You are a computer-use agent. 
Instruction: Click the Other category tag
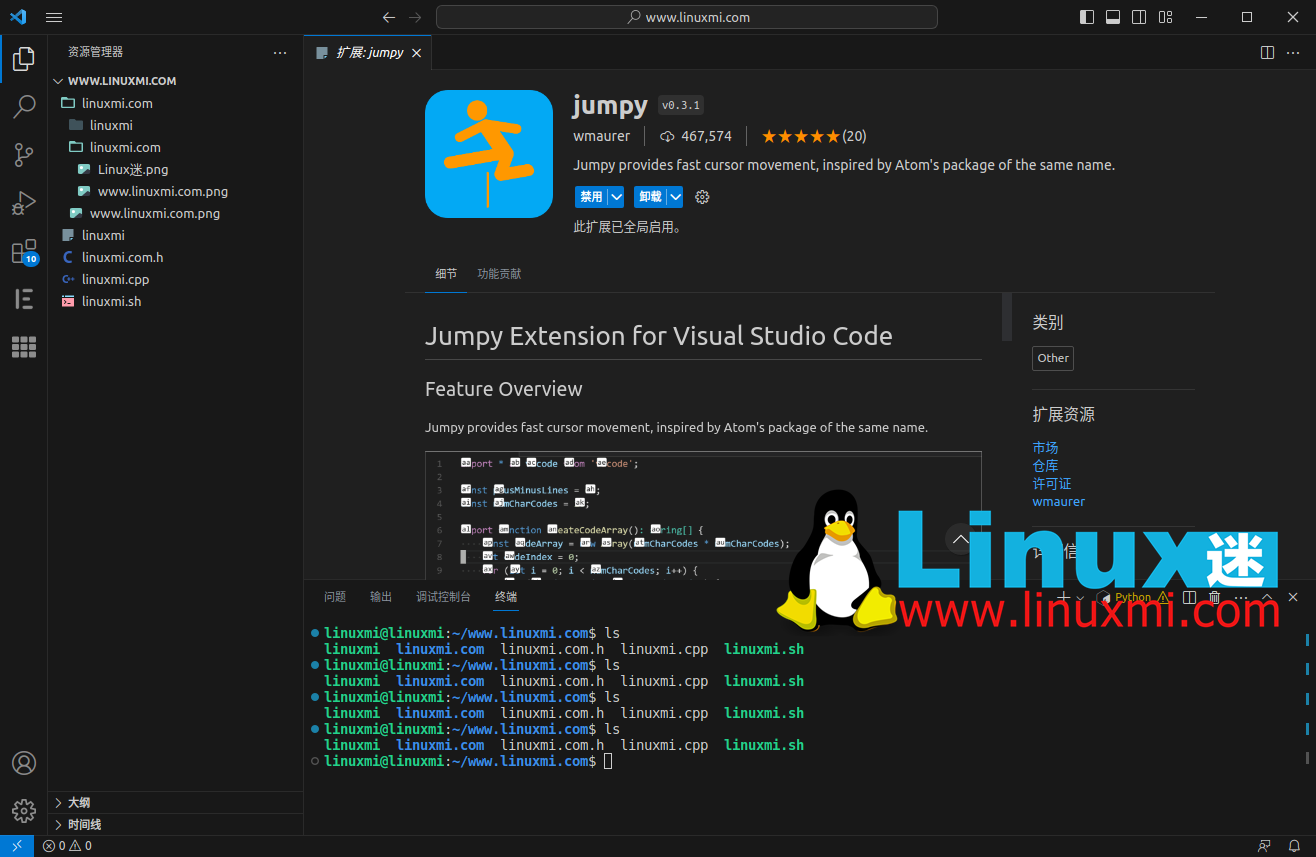(1053, 358)
